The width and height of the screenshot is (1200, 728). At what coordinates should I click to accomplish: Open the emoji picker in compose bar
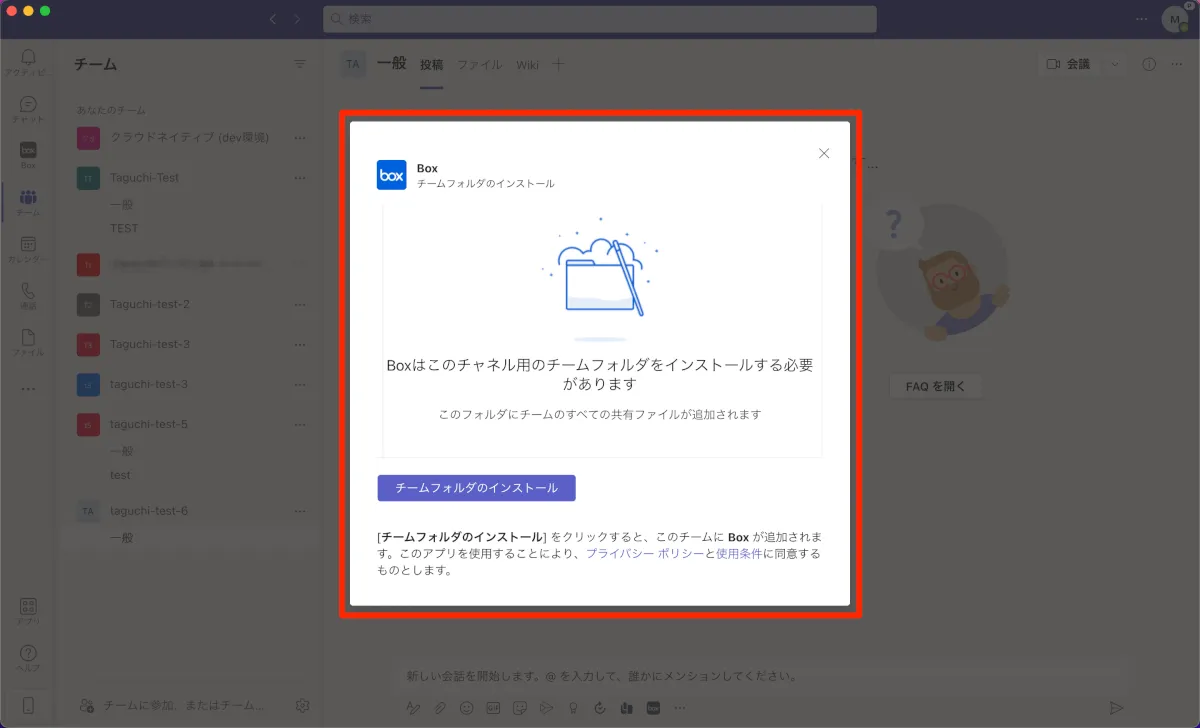[x=466, y=708]
